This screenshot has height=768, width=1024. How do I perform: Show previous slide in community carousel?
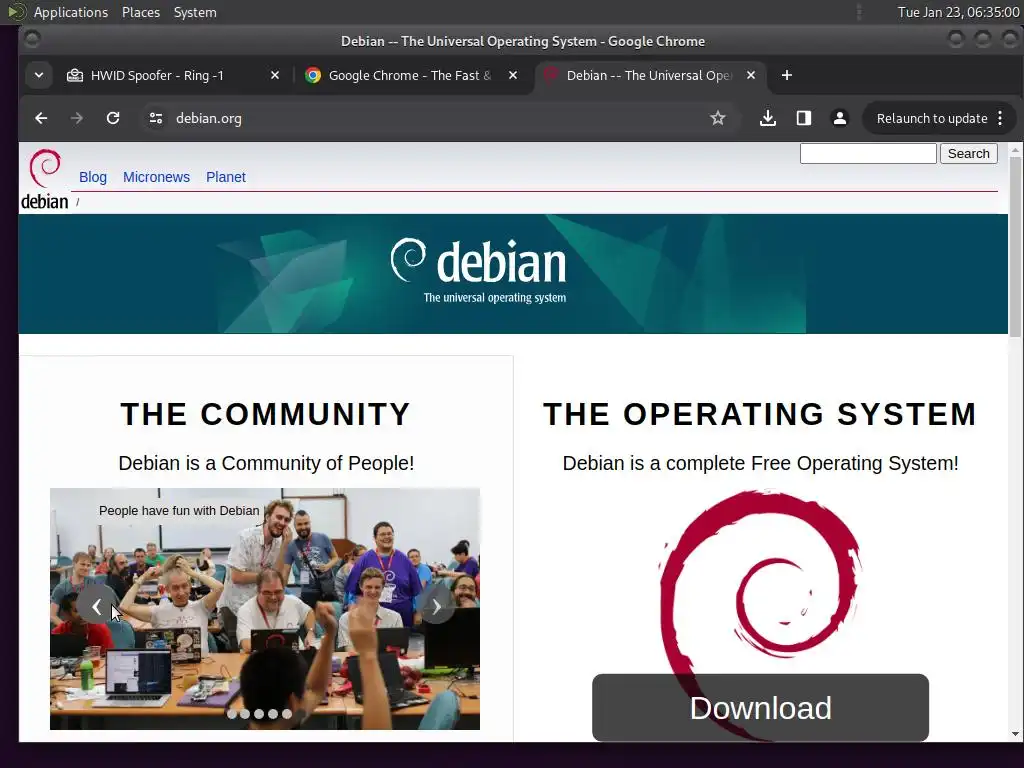97,606
